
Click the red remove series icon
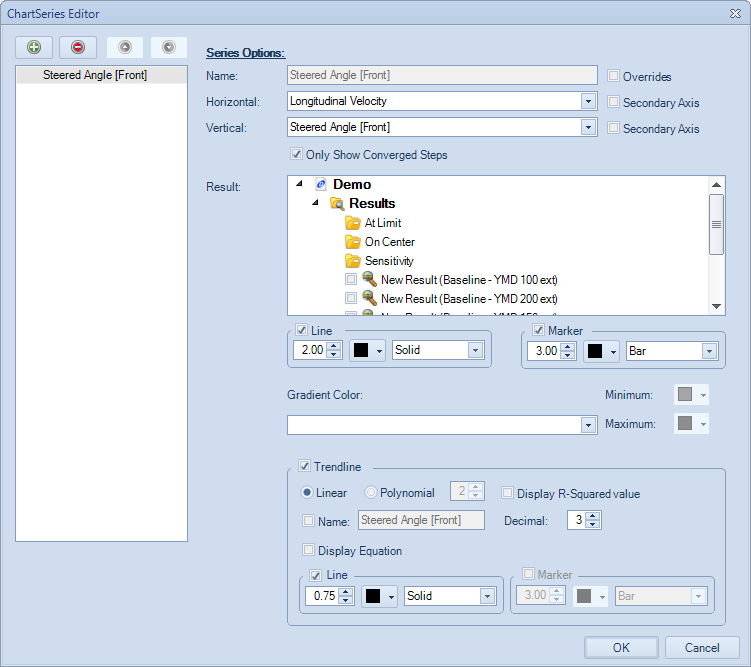tap(78, 47)
